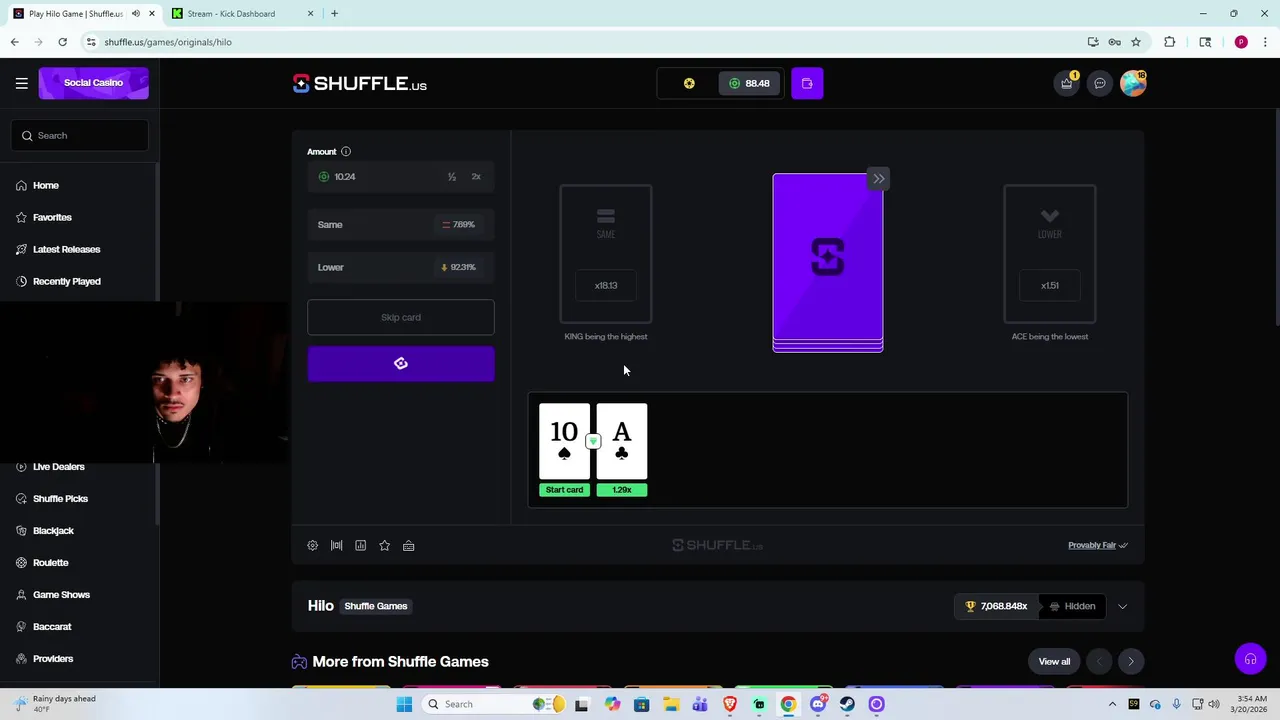Click the Skip card button

pyautogui.click(x=401, y=317)
